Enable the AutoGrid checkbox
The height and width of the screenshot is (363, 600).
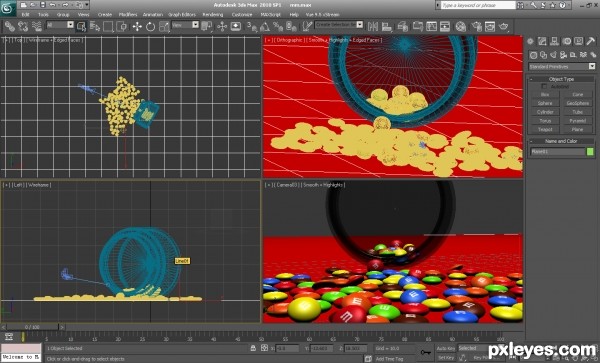click(x=544, y=87)
